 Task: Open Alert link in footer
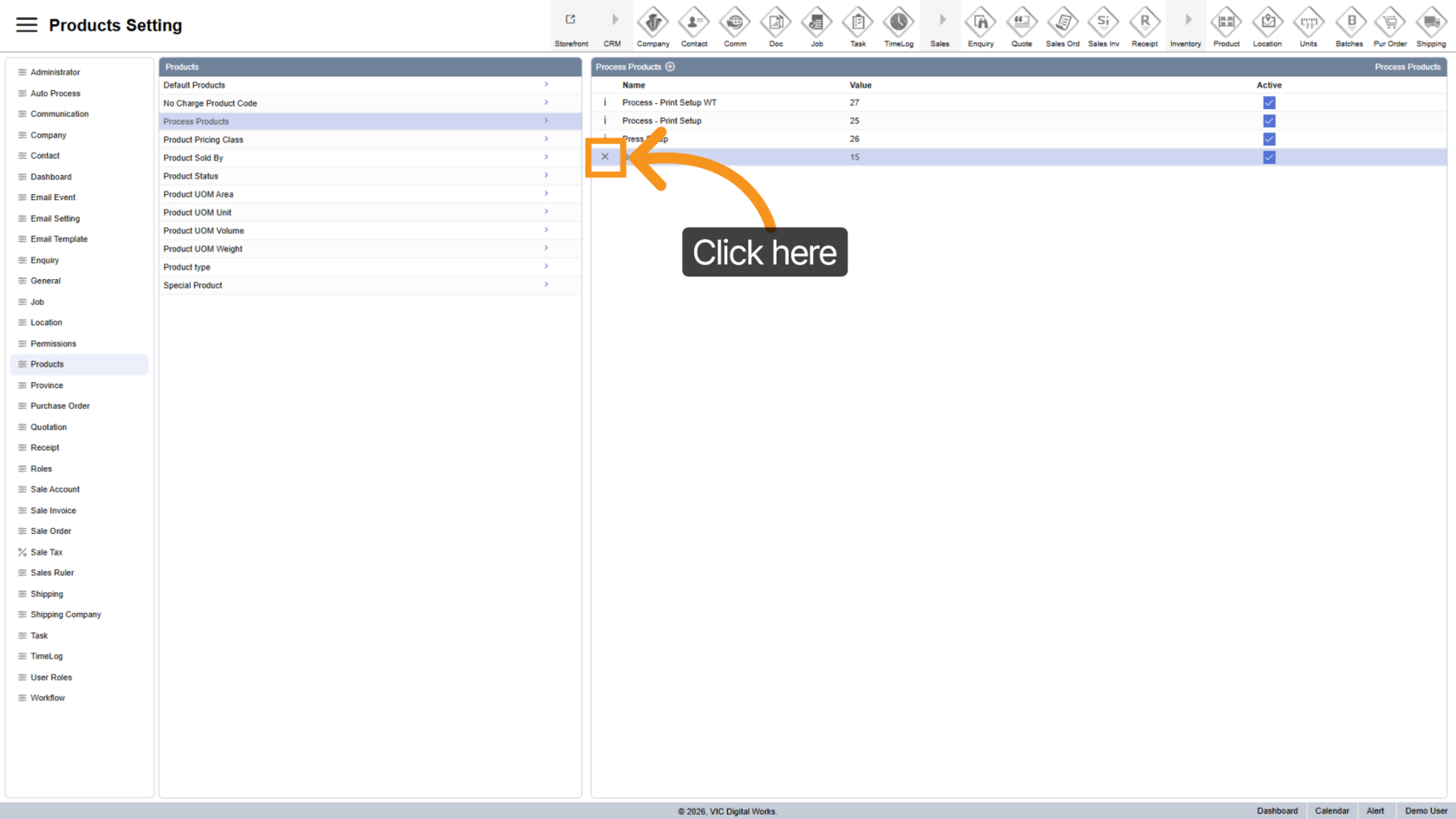click(1375, 811)
